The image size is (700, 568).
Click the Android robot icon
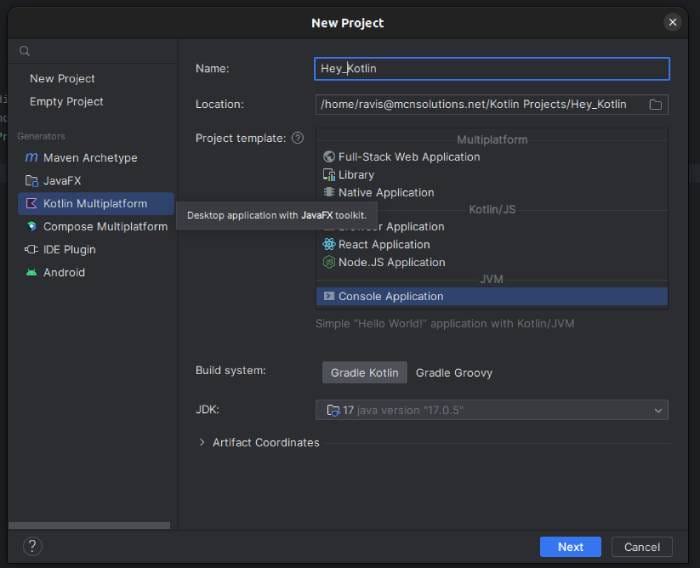click(31, 272)
